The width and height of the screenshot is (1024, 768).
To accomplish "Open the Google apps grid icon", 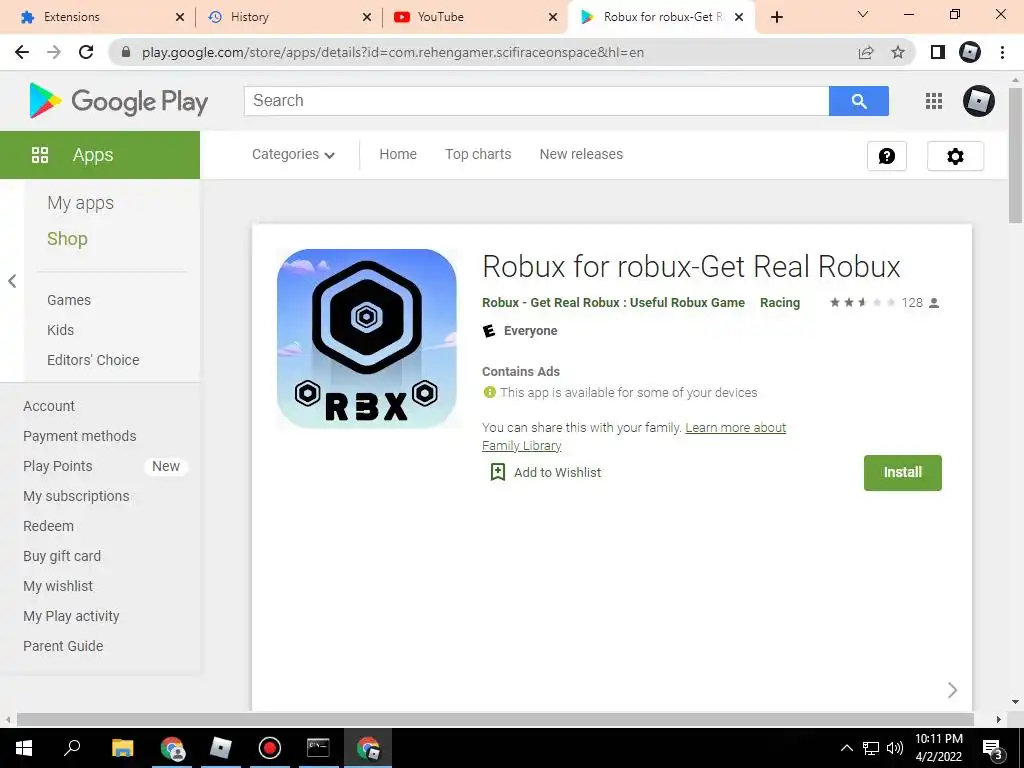I will tap(934, 101).
